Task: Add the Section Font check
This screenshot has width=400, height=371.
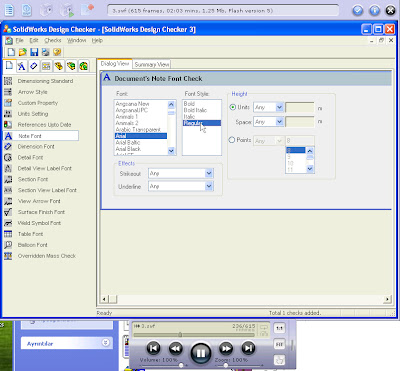Action: tap(33, 179)
